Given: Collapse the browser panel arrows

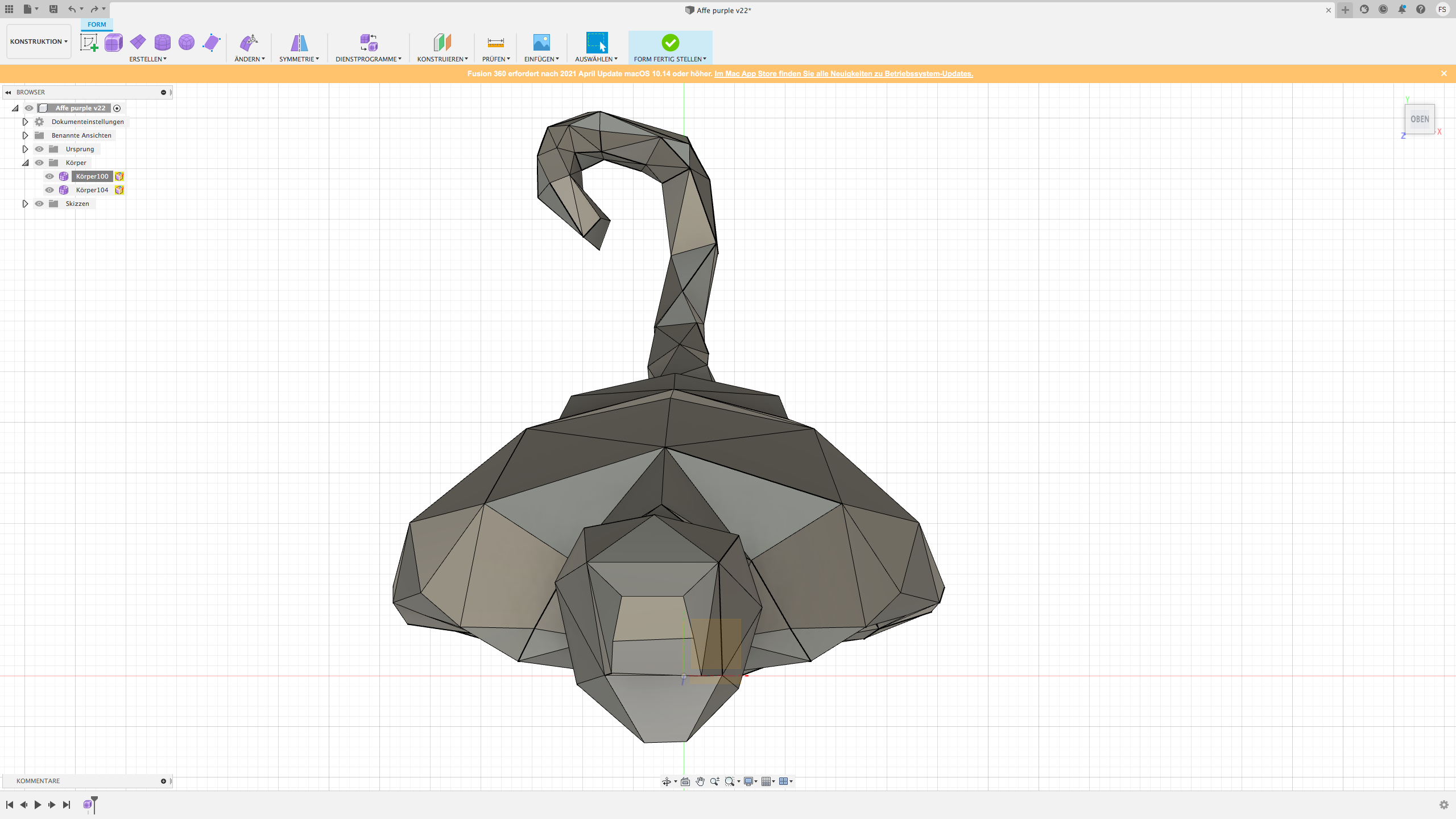Looking at the screenshot, I should point(8,92).
